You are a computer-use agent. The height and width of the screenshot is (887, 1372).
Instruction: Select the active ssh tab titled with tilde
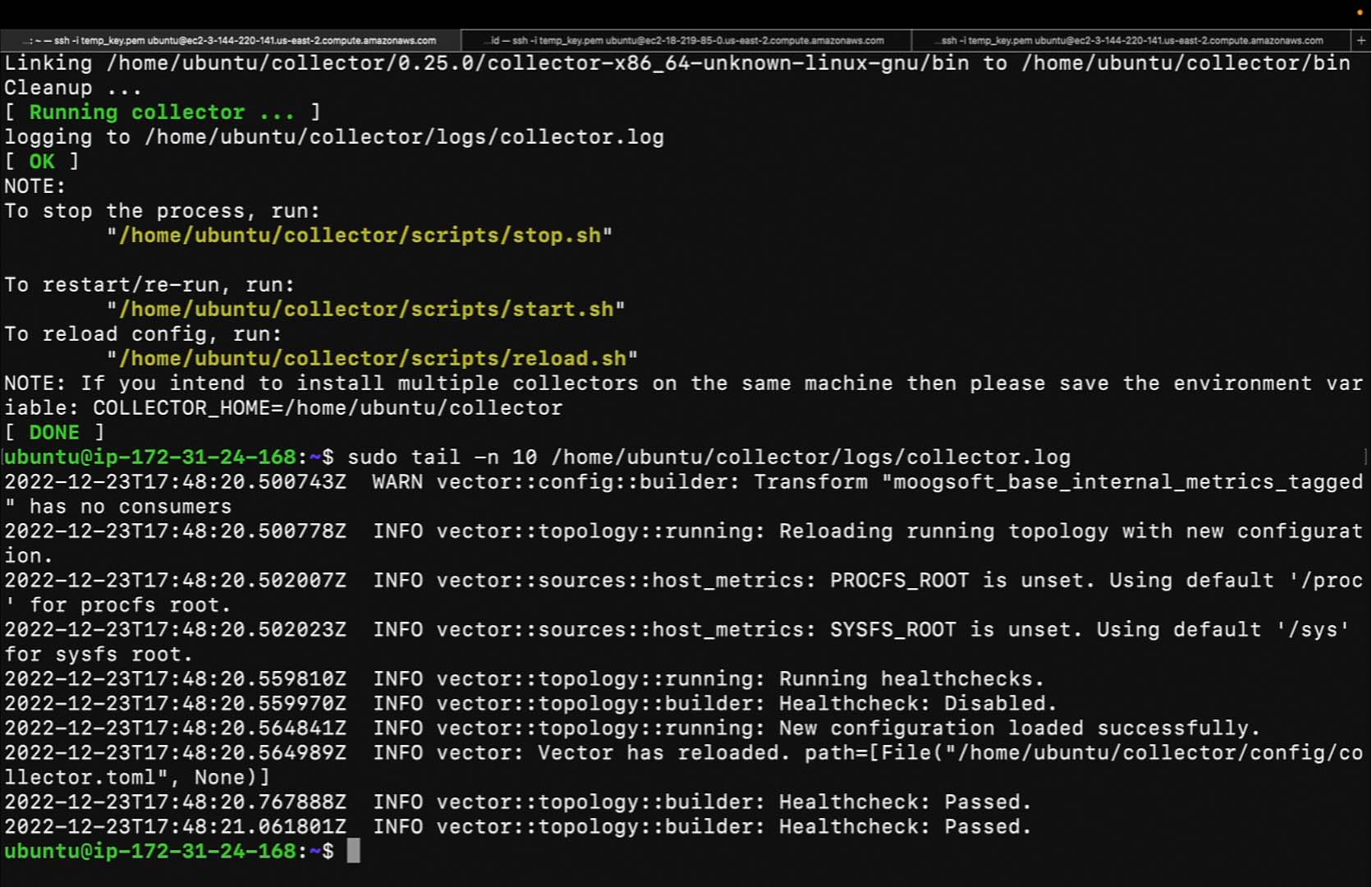[x=230, y=40]
